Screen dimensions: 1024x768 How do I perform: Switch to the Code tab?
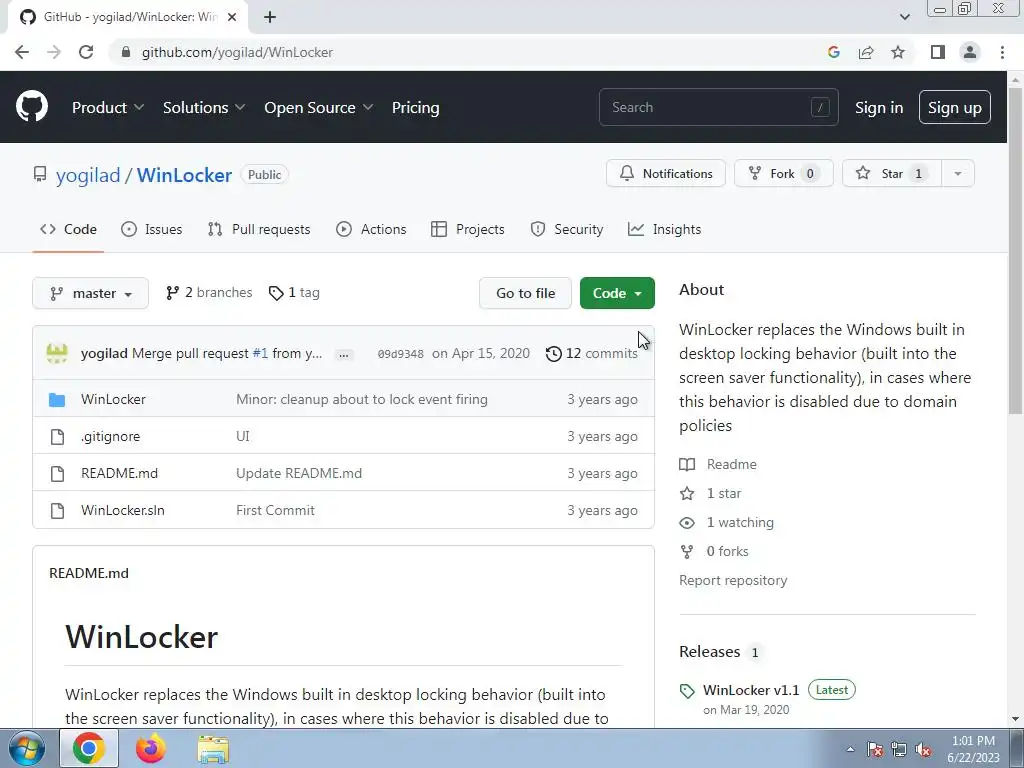click(x=68, y=229)
